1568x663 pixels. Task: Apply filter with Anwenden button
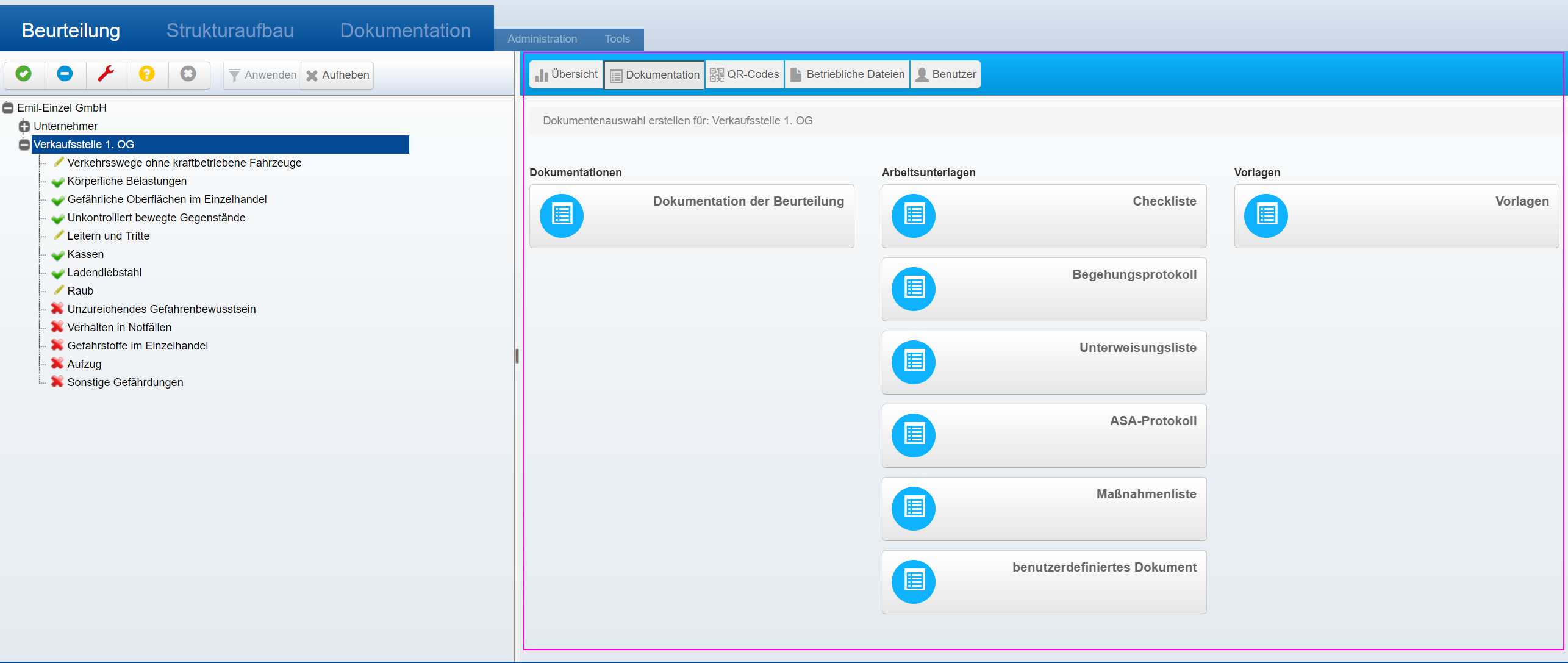(x=262, y=75)
